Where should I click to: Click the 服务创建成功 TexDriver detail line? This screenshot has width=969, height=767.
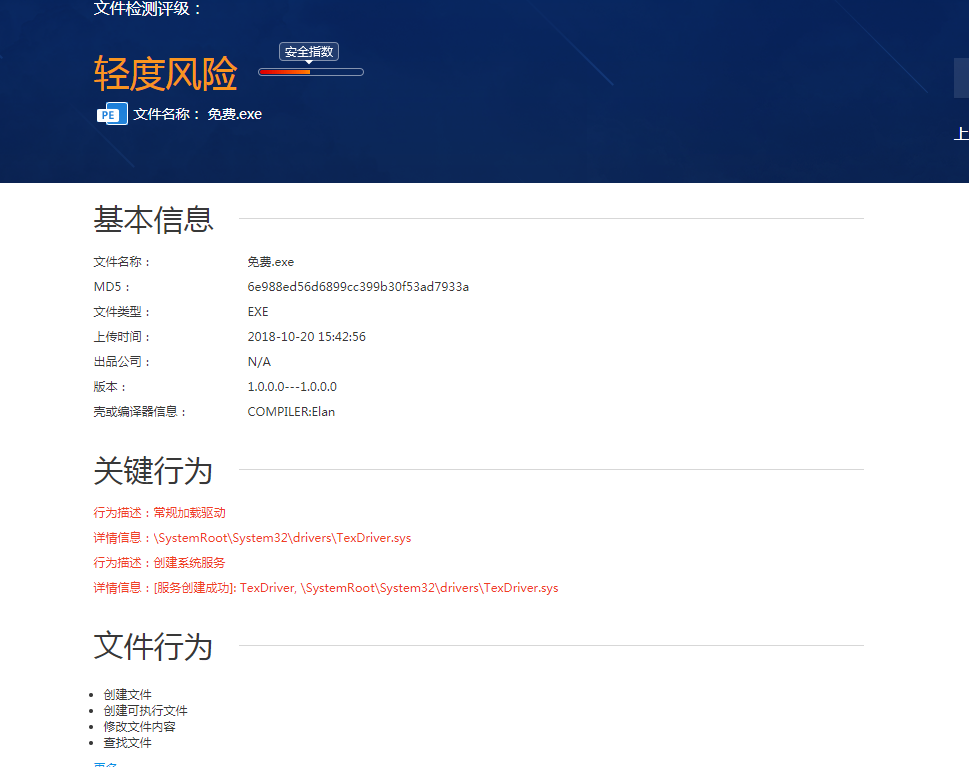click(x=325, y=588)
